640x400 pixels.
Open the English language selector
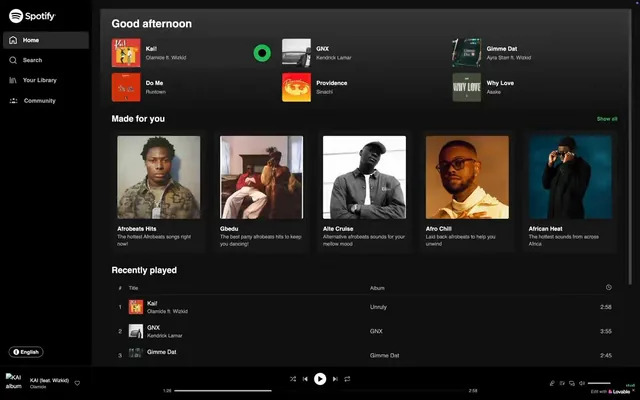pyautogui.click(x=26, y=352)
